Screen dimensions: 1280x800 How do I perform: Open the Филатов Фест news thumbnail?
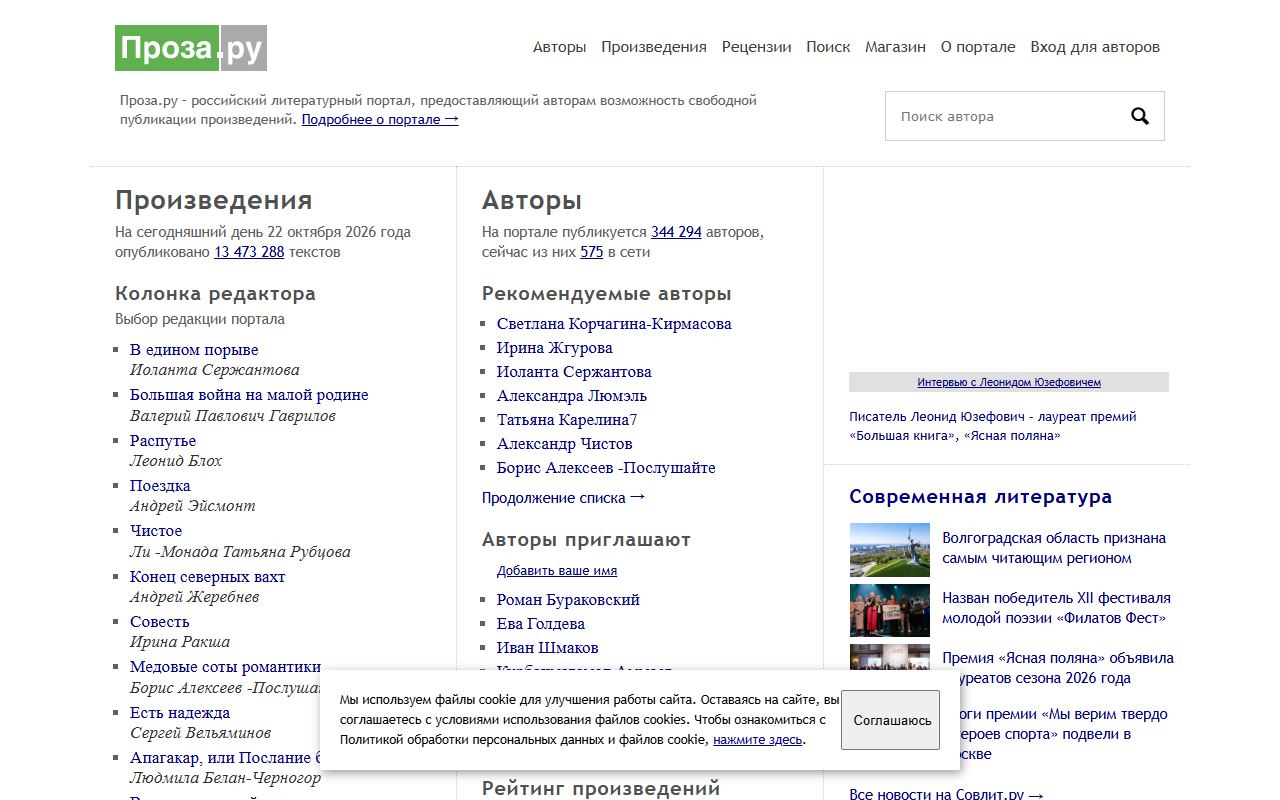click(889, 610)
